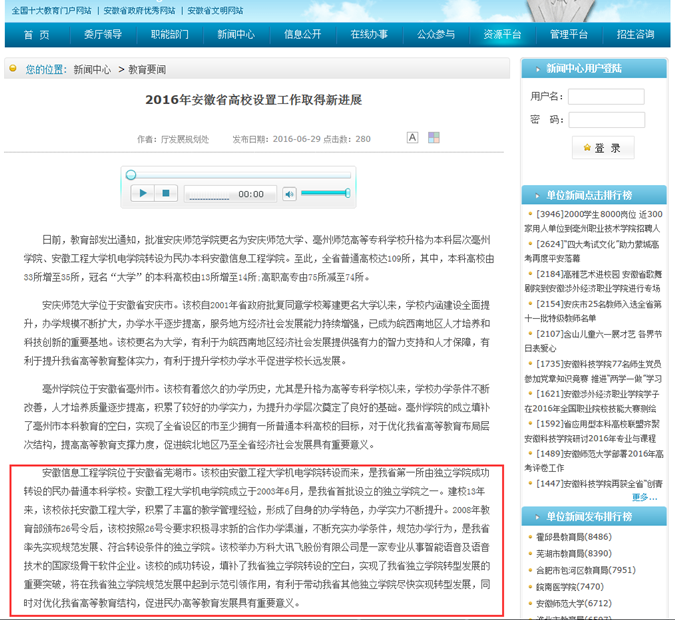
Task: Click the yellow location bullet icon
Action: pyautogui.click(x=13, y=68)
